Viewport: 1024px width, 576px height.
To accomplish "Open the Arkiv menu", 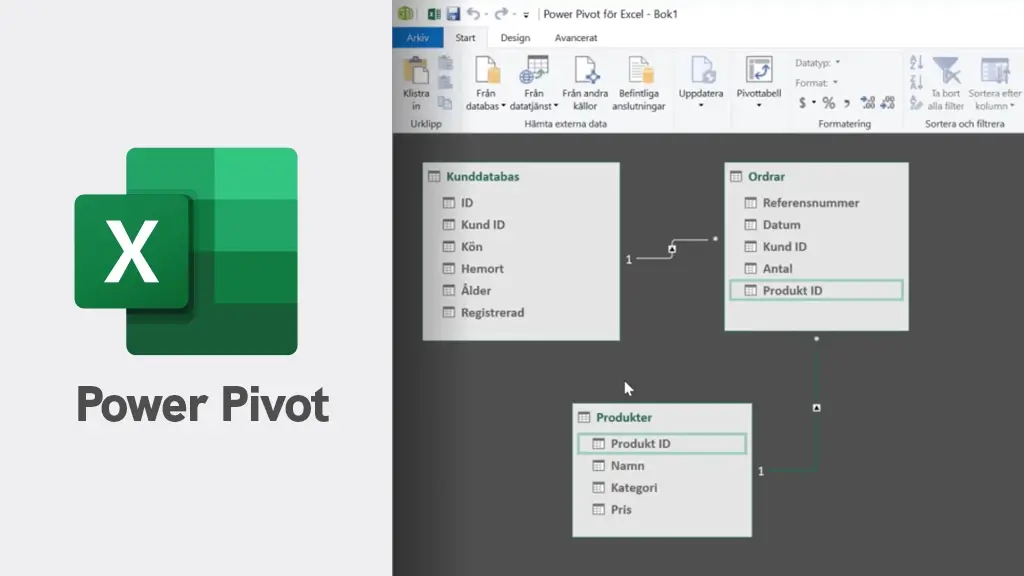I will coord(418,36).
